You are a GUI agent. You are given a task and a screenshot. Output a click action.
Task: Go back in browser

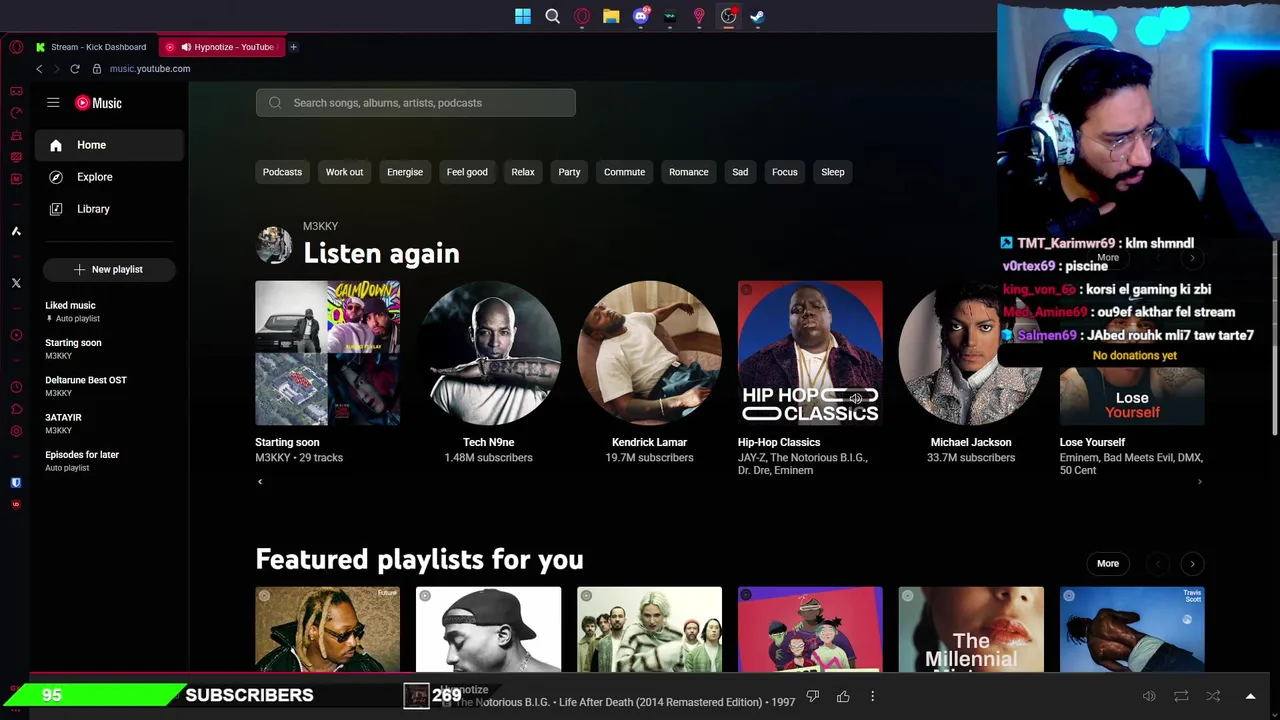click(39, 69)
